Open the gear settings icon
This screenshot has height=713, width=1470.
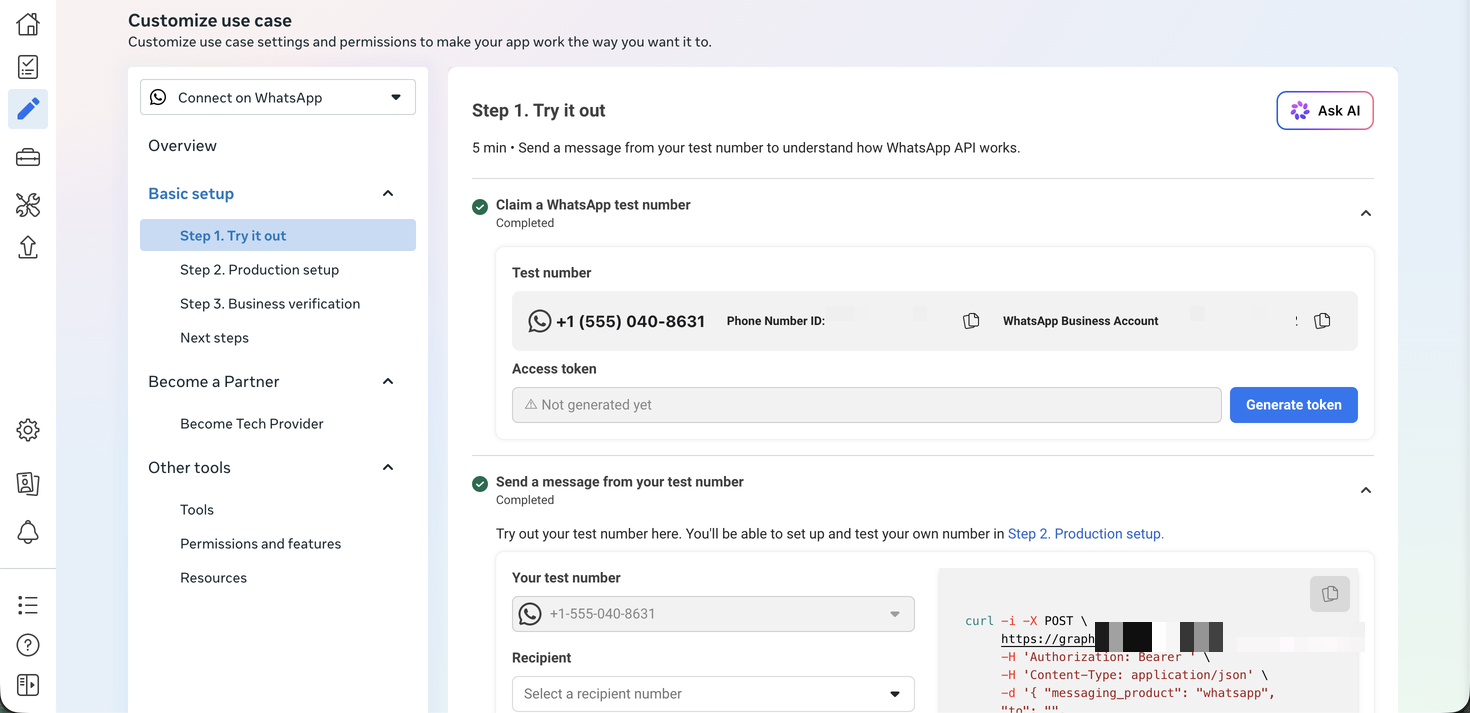(x=28, y=430)
